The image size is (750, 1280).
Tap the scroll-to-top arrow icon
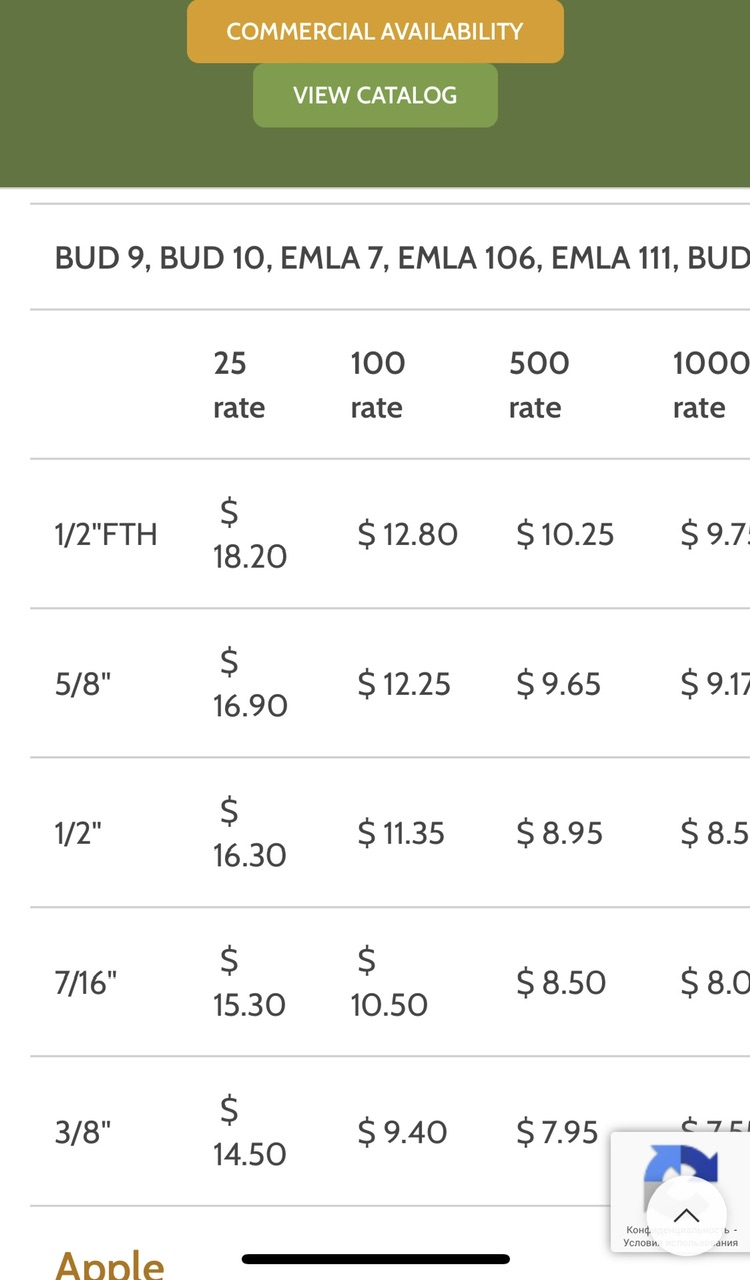686,1215
